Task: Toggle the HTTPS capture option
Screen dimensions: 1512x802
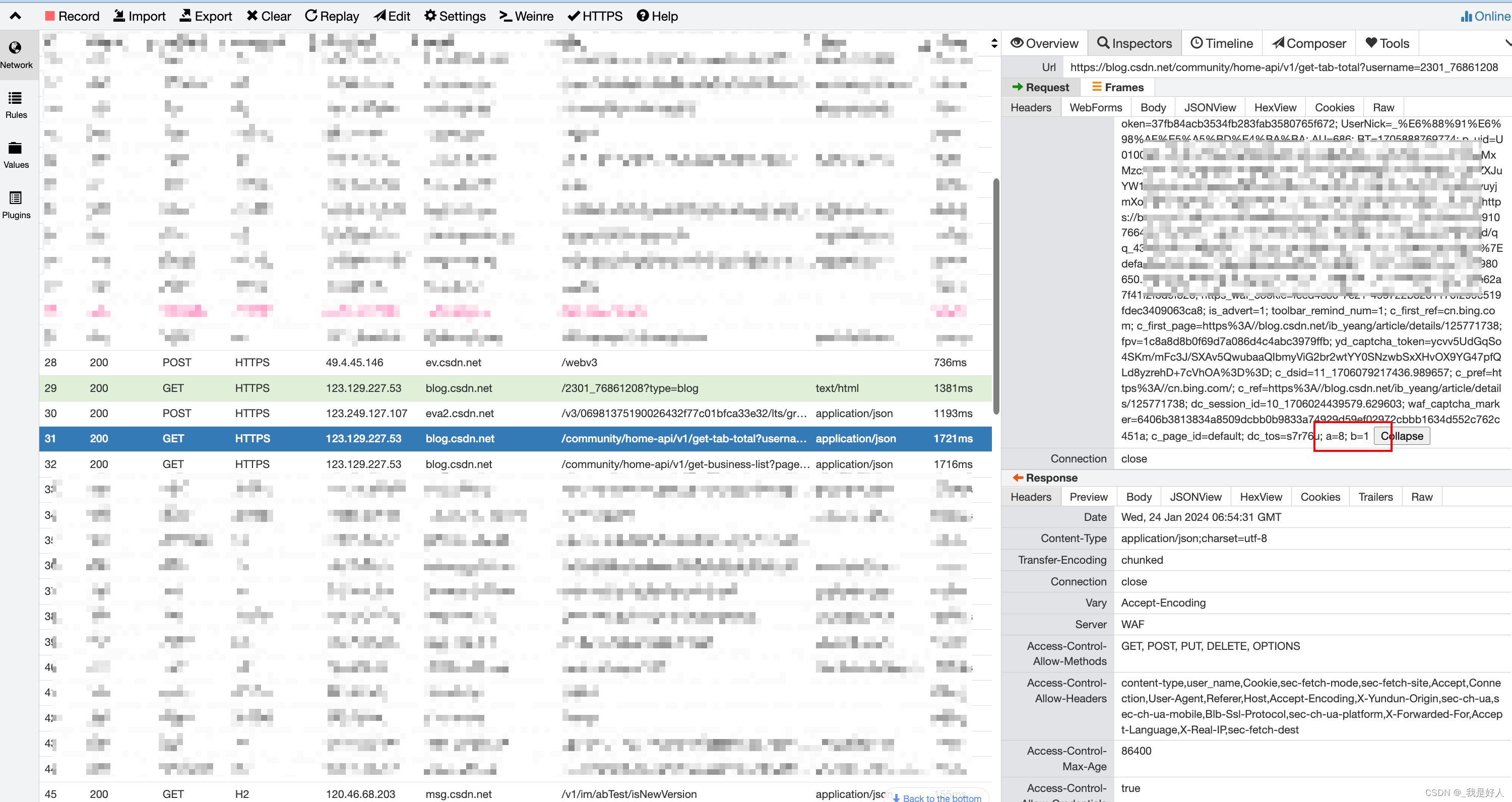Action: (x=595, y=16)
